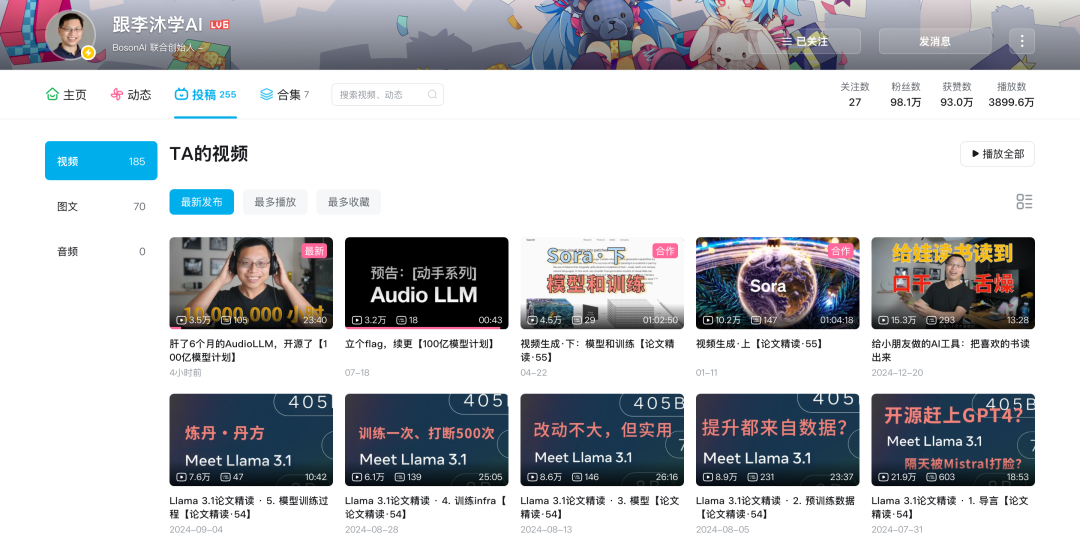Open the 提升都来自数据? thumbnail
Viewport: 1080px width, 536px height.
click(x=778, y=440)
